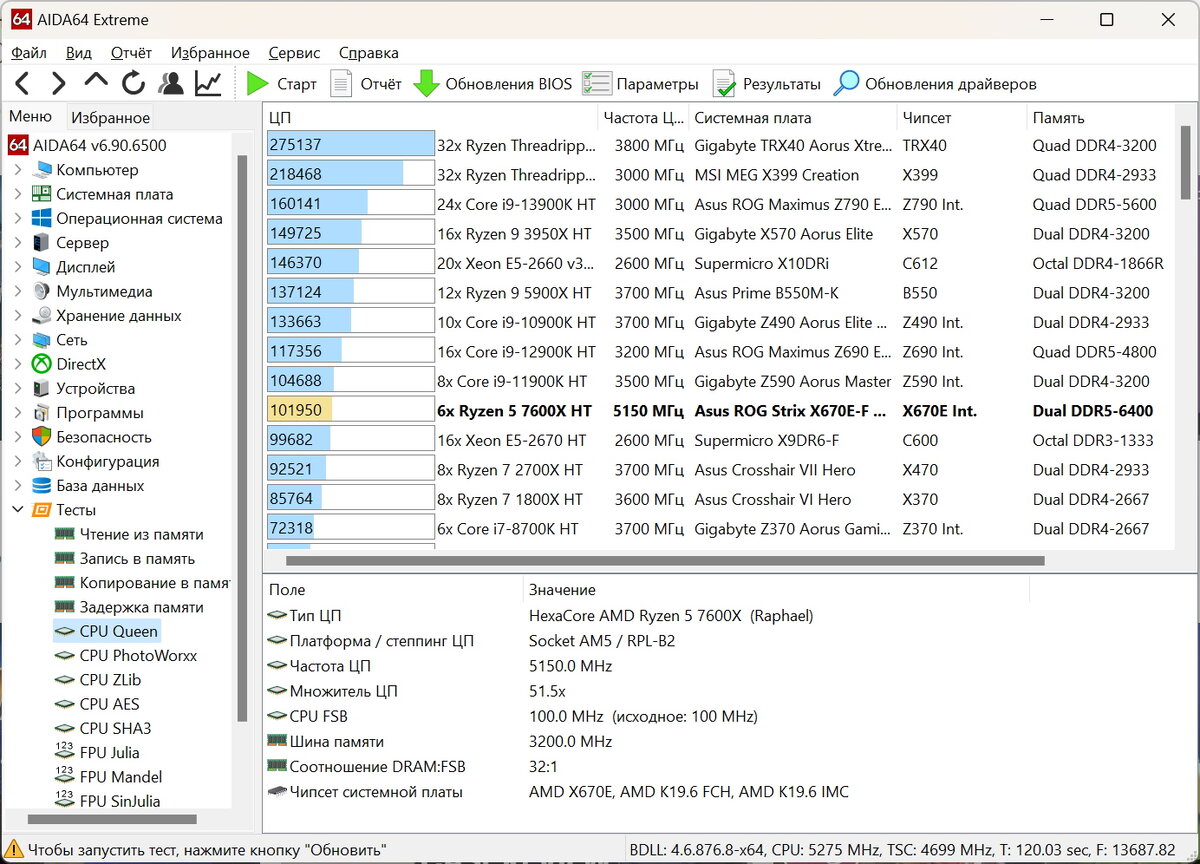1200x864 pixels.
Task: Sort by the Память column header
Action: (x=1100, y=118)
